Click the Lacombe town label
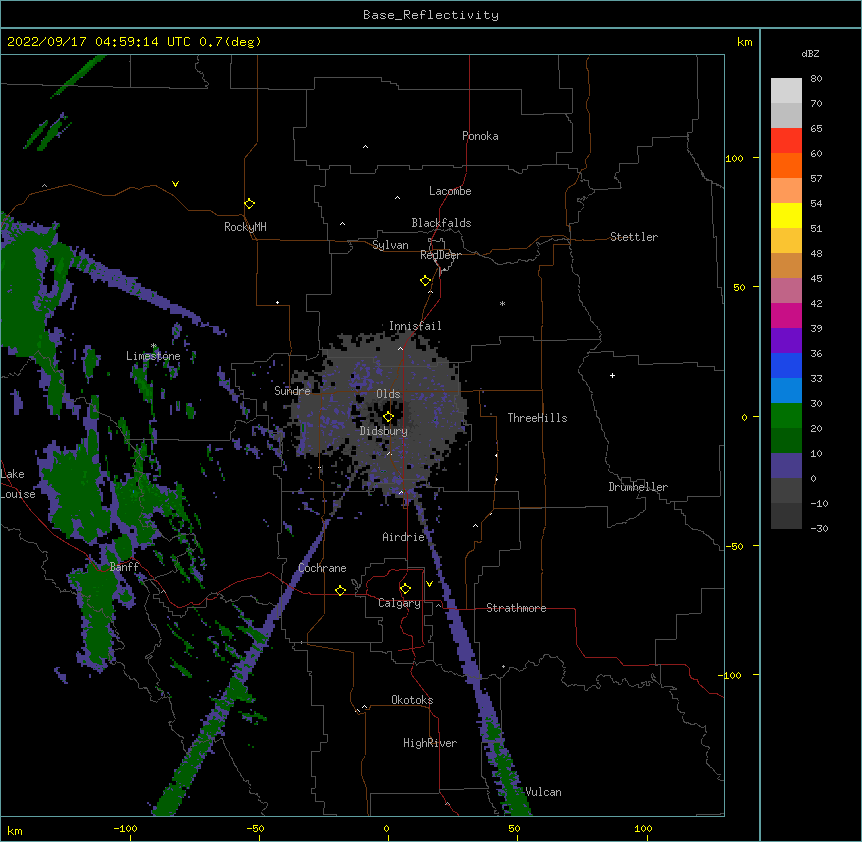The width and height of the screenshot is (862, 842). point(450,191)
